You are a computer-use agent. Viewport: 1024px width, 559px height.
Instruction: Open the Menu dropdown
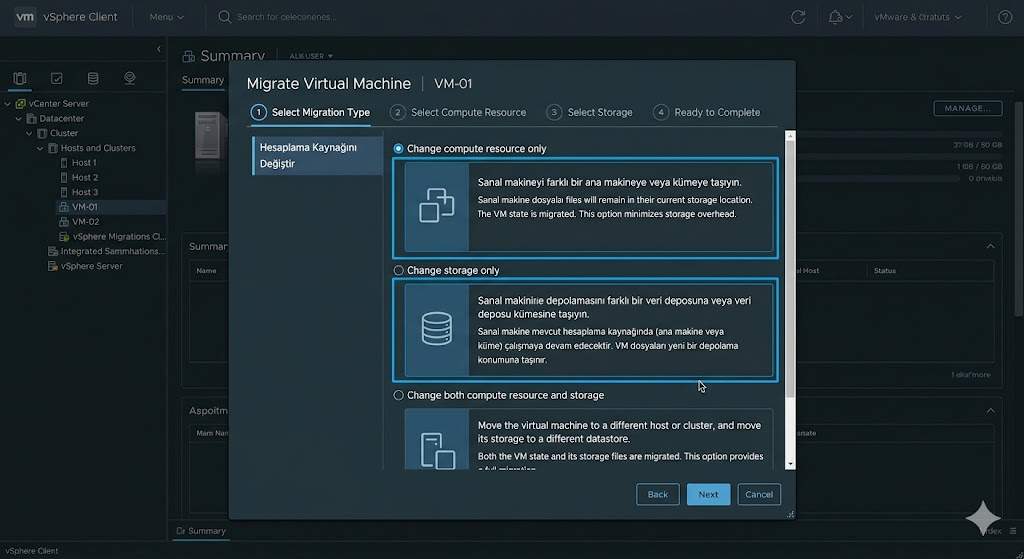pyautogui.click(x=167, y=17)
